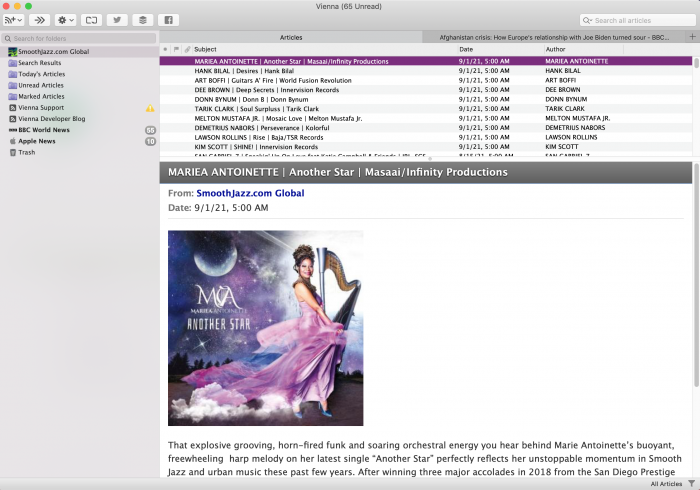Viewport: 700px width, 490px height.
Task: Share article via Twitter icon
Action: (117, 20)
